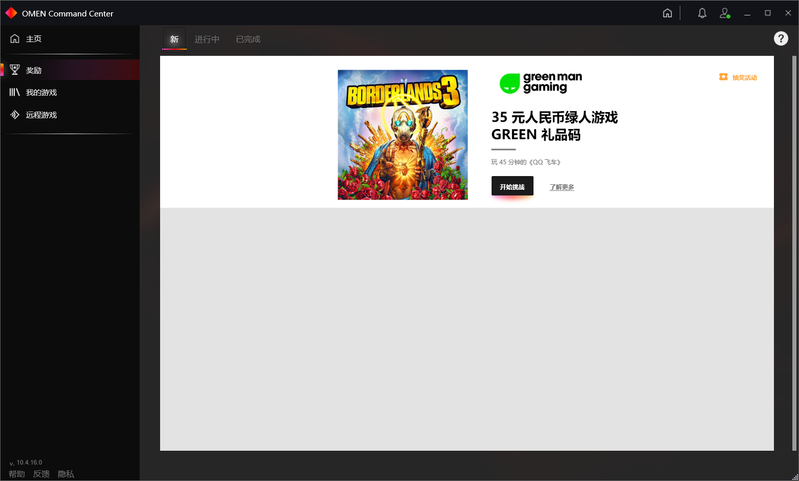Click the Borderlands 3 cover thumbnail
Screen dimensions: 799x481
tap(403, 135)
